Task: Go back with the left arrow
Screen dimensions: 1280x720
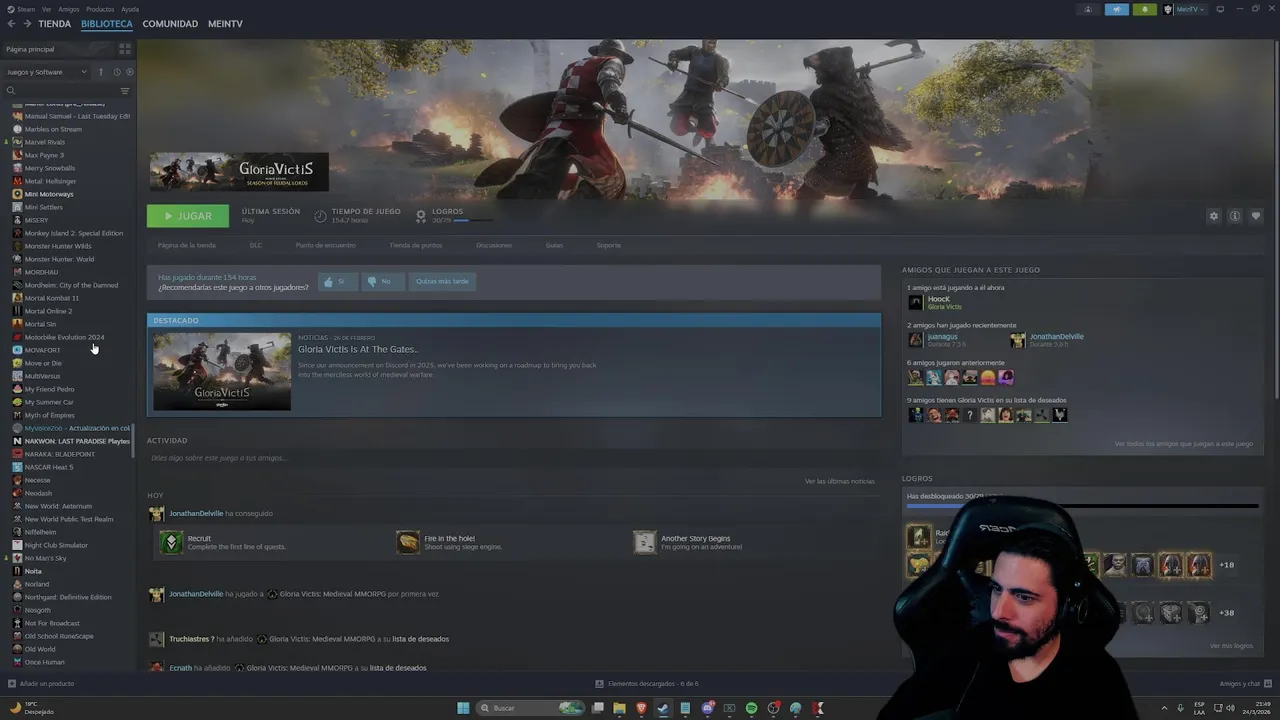Action: (11, 24)
